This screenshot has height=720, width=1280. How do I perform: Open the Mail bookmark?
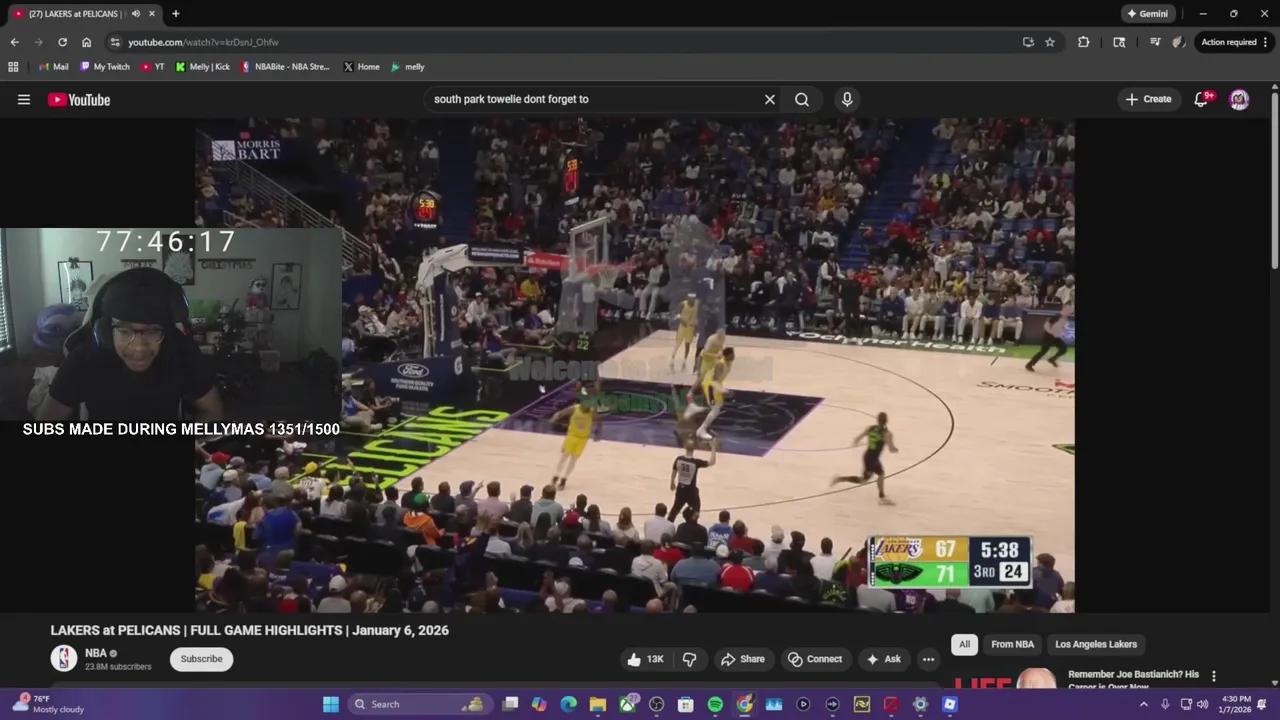(x=53, y=67)
